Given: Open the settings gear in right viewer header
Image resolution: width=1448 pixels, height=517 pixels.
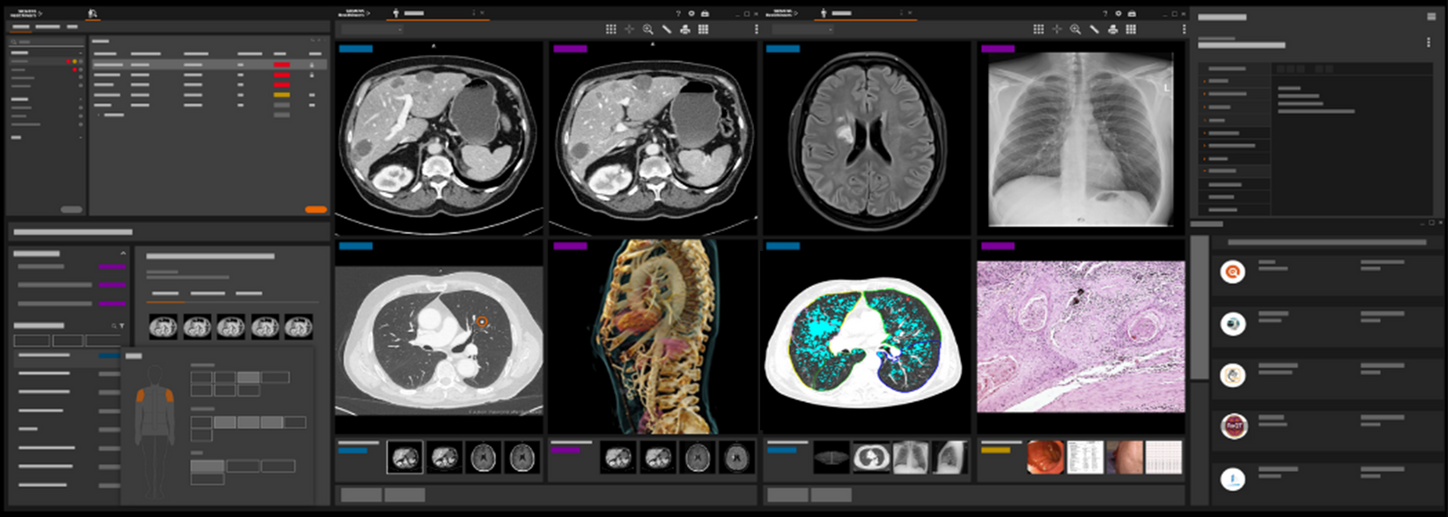Looking at the screenshot, I should (1119, 13).
